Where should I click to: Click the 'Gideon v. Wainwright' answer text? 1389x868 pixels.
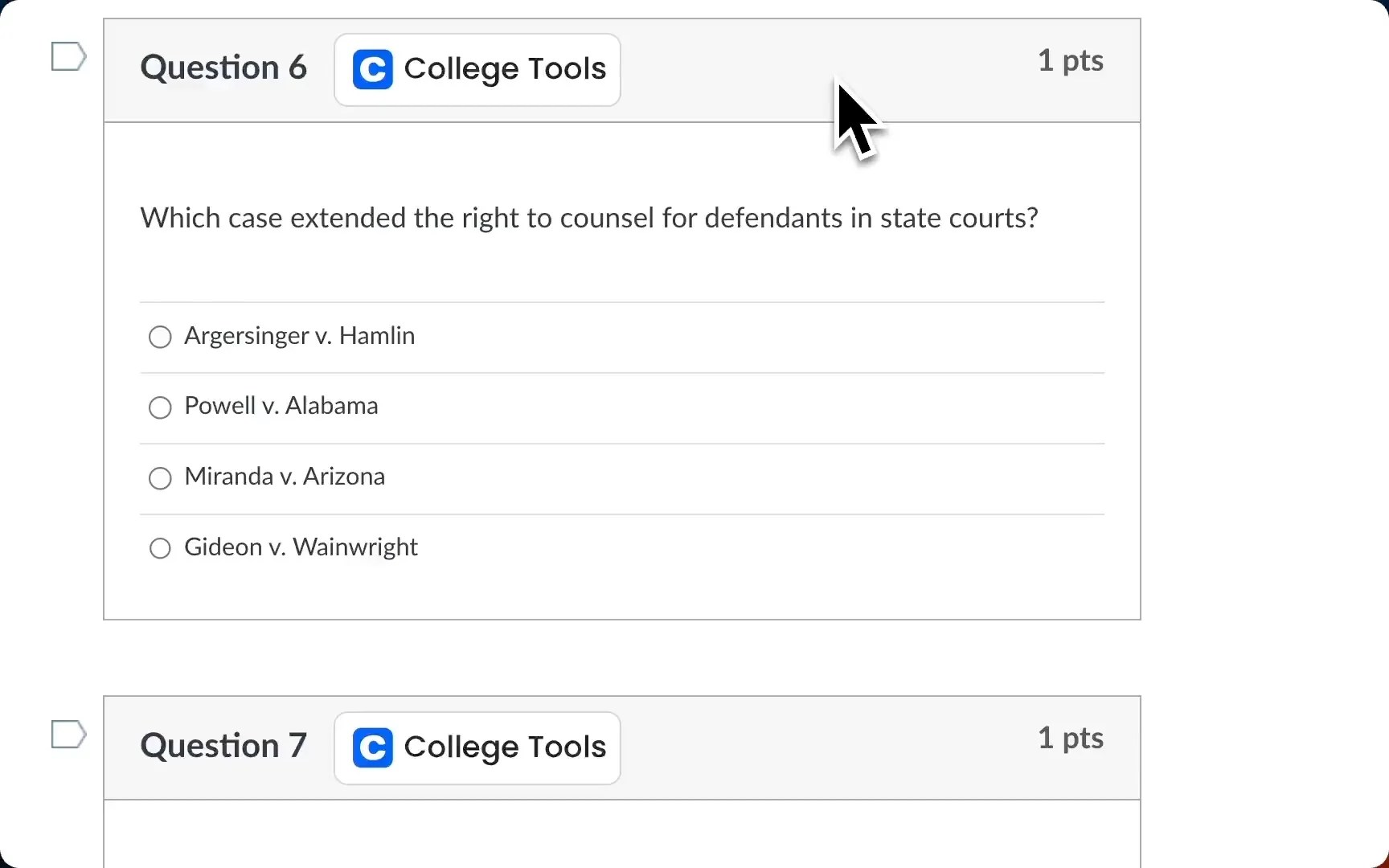[x=301, y=547]
